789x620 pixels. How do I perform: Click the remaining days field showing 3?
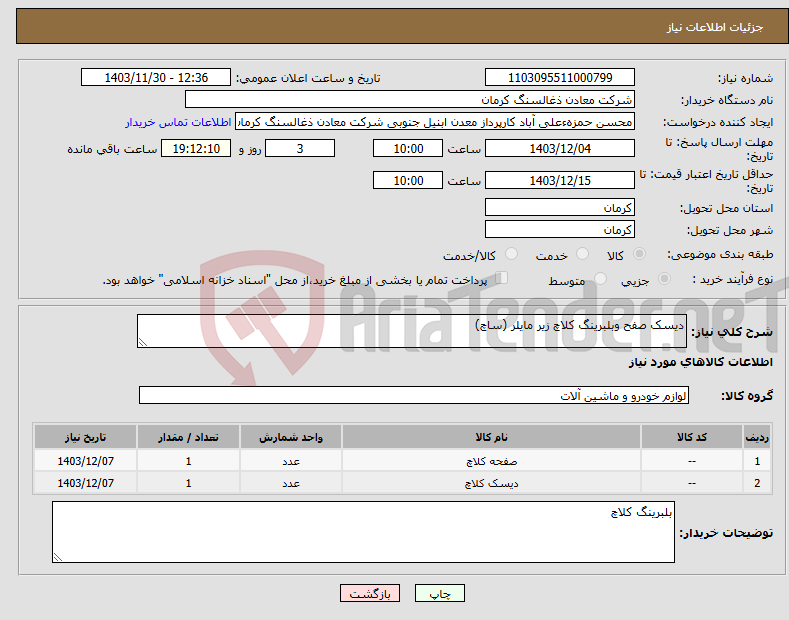pos(300,148)
